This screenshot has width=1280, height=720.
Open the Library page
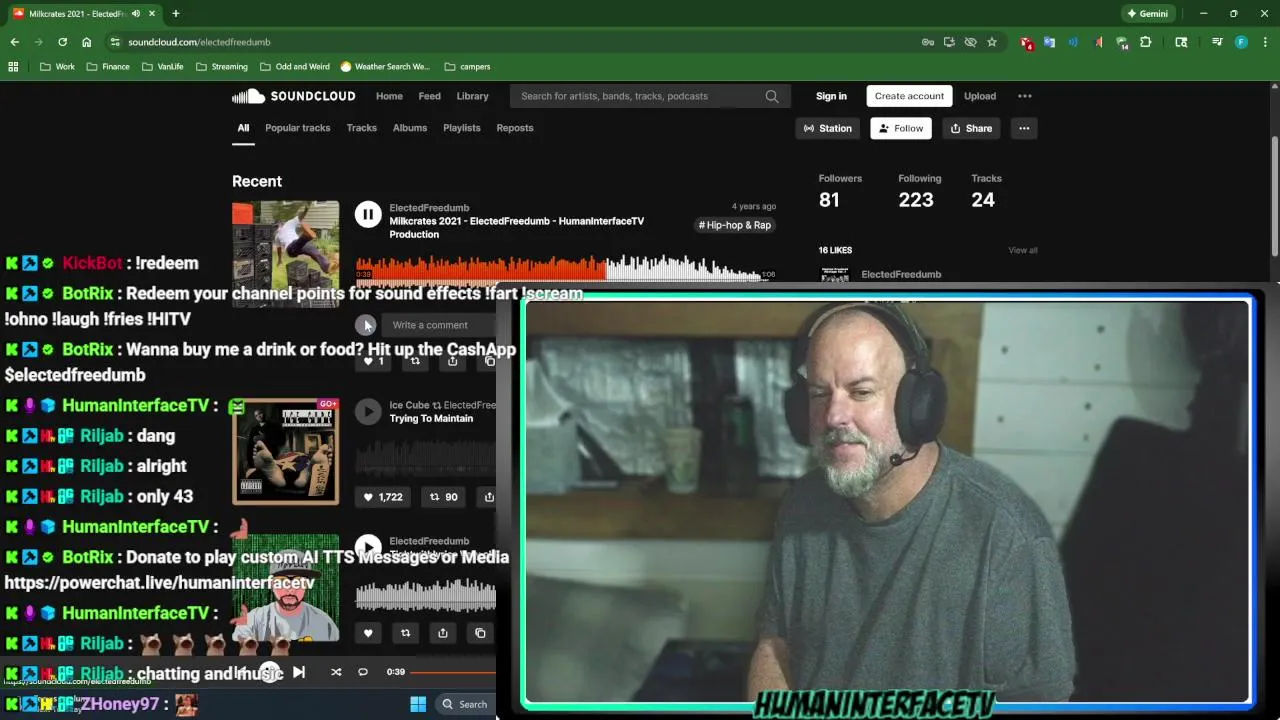(472, 96)
